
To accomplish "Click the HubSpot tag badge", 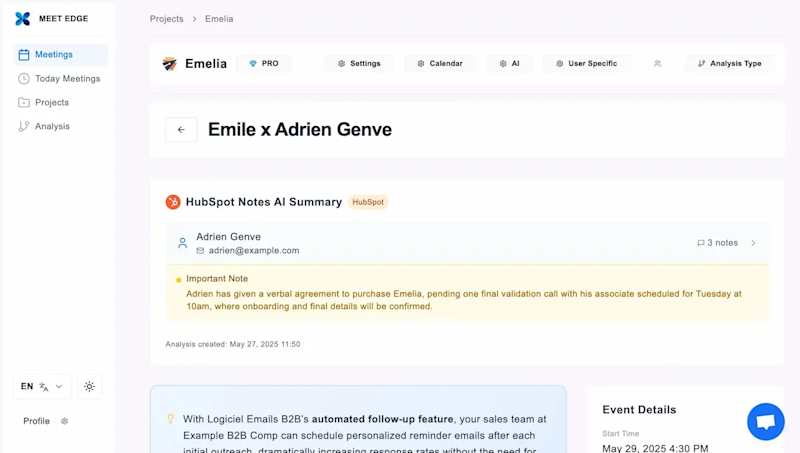I will [368, 202].
